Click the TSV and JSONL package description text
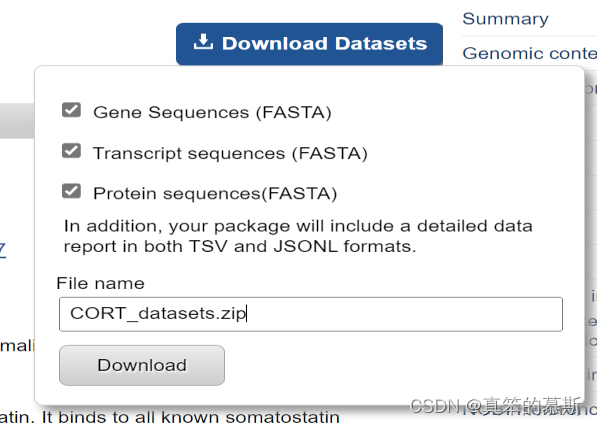The width and height of the screenshot is (597, 426). click(x=298, y=236)
